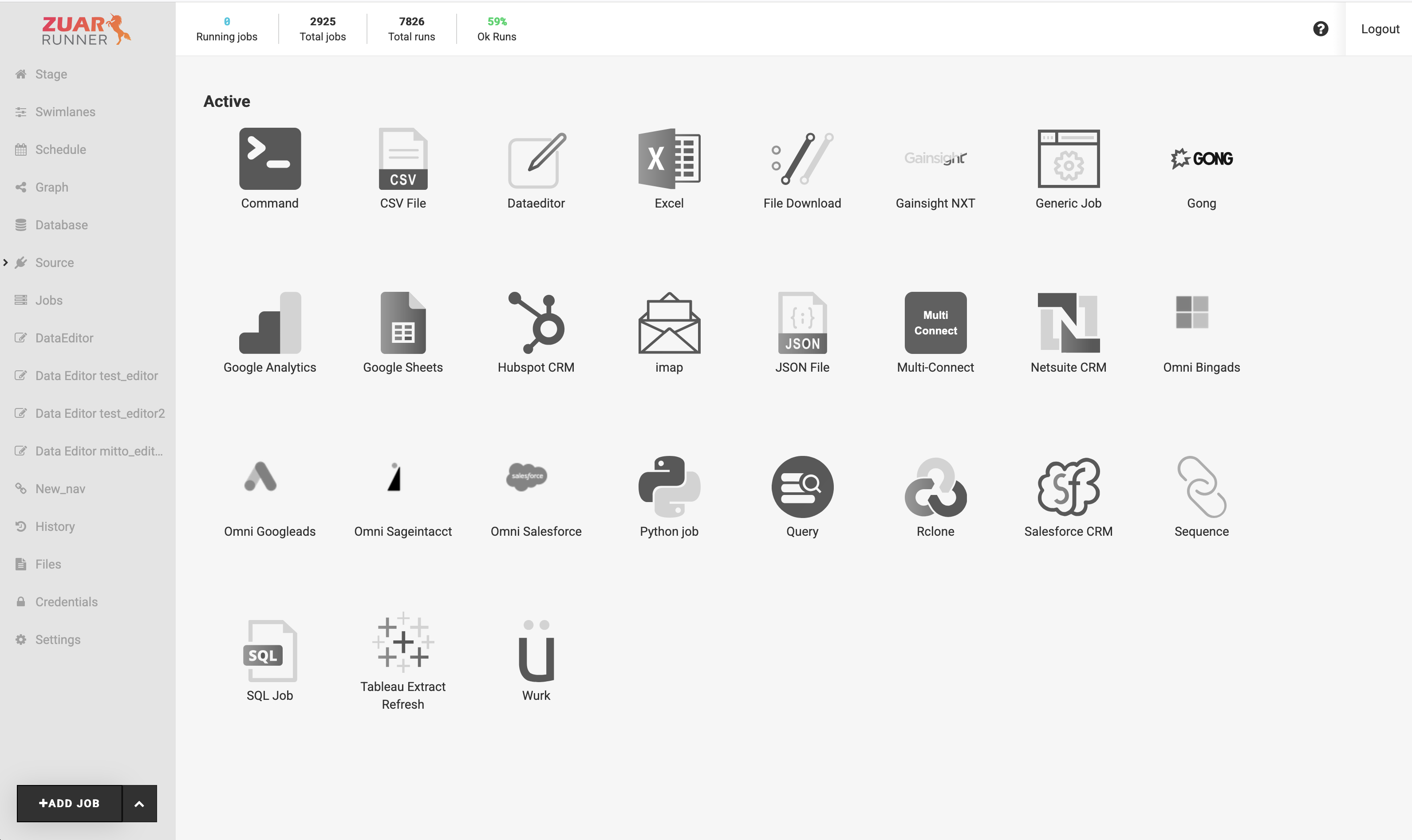Select the Query job icon
This screenshot has width=1412, height=840.
click(802, 487)
